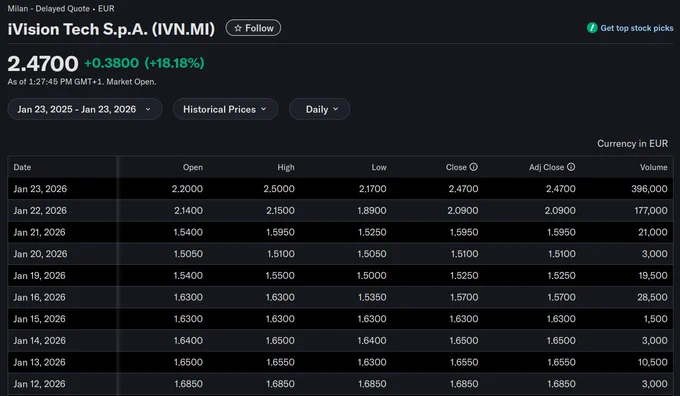Image resolution: width=680 pixels, height=396 pixels.
Task: Click the current price 2.4700 headline
Action: [43, 64]
